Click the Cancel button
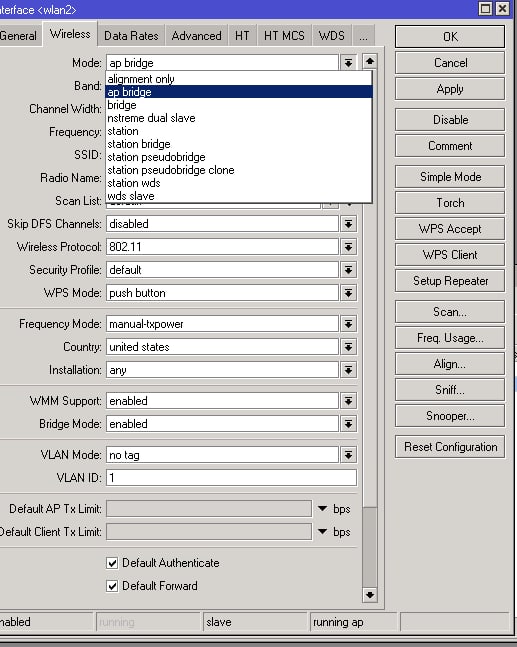Screen dimensions: 517x647 click(x=450, y=63)
